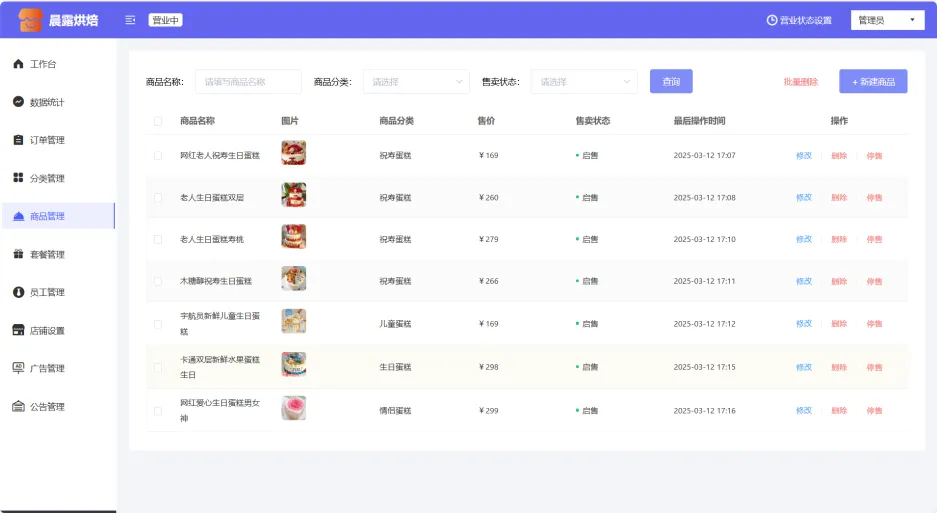Viewport: 937px width, 513px height.
Task: Check the box for 网红老人祝寿生日蛋糕
Action: pyautogui.click(x=157, y=156)
